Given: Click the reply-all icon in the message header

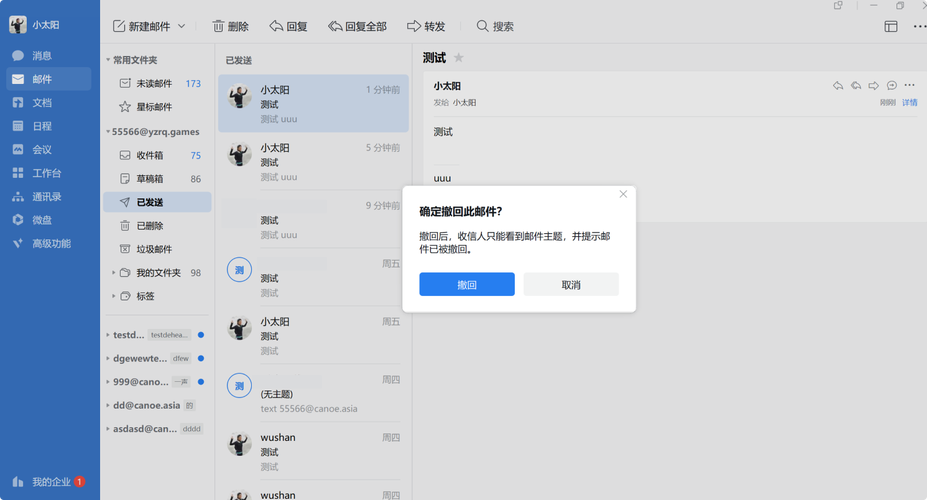Looking at the screenshot, I should click(855, 86).
